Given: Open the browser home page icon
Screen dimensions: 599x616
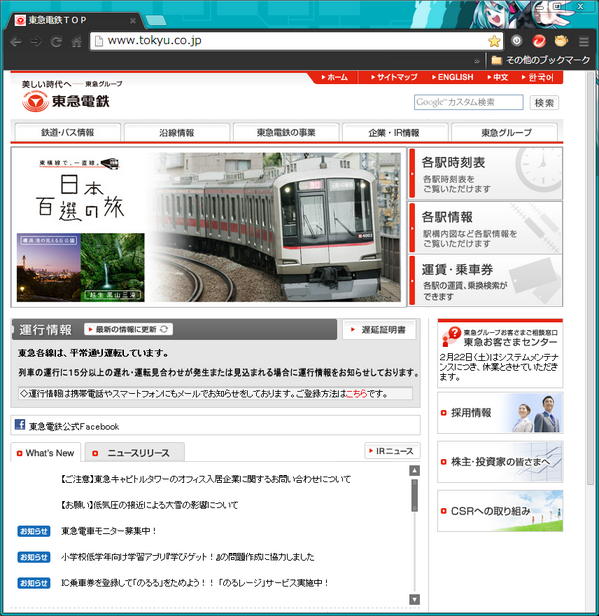Looking at the screenshot, I should click(x=77, y=41).
